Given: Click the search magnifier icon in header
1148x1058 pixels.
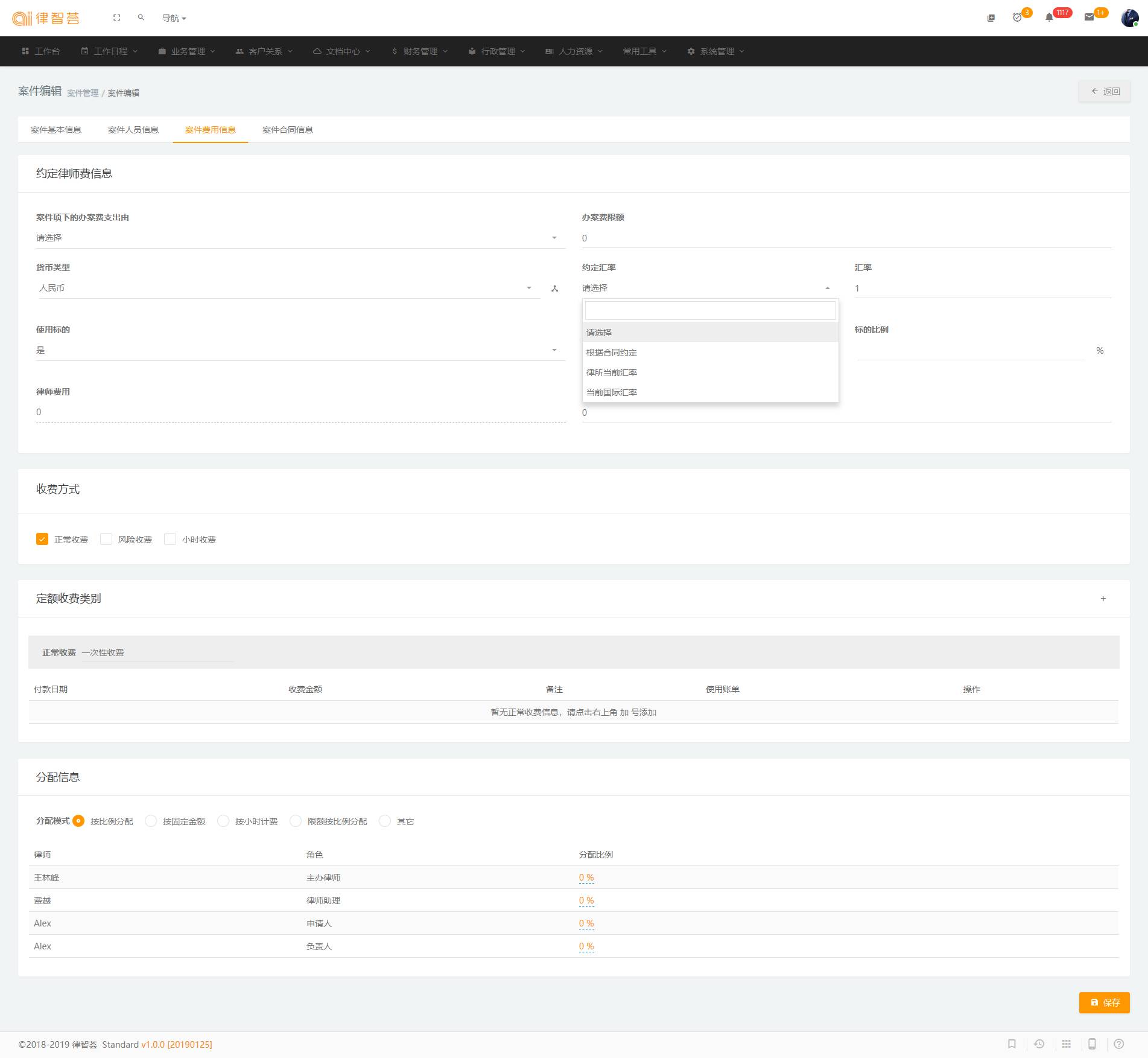Looking at the screenshot, I should click(x=141, y=18).
